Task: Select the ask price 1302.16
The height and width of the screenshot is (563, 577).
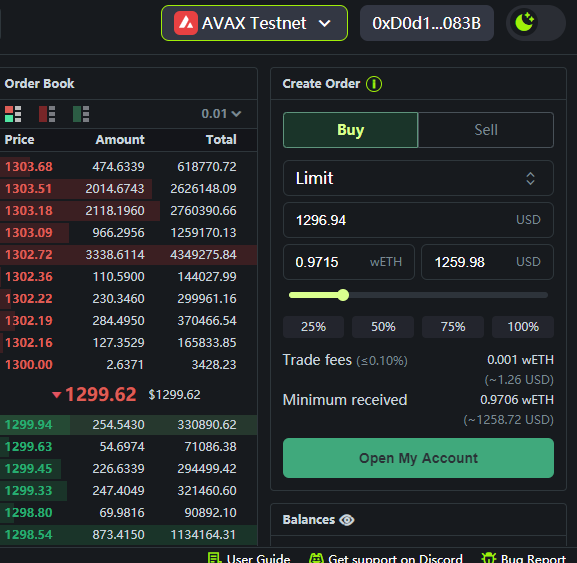Action: coord(29,343)
